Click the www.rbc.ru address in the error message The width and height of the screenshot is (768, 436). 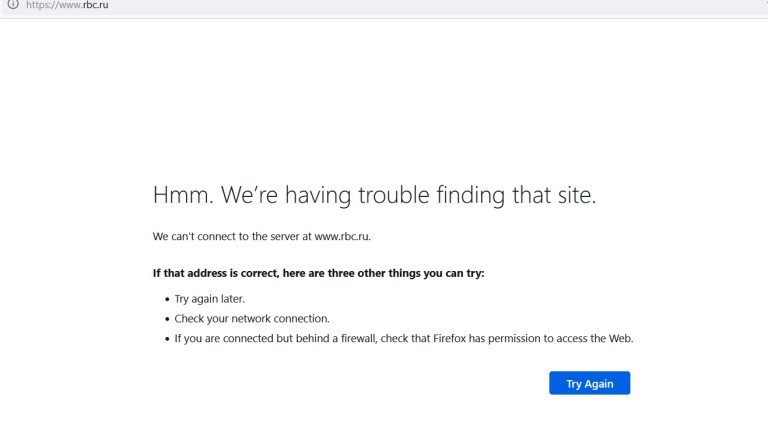[342, 237]
